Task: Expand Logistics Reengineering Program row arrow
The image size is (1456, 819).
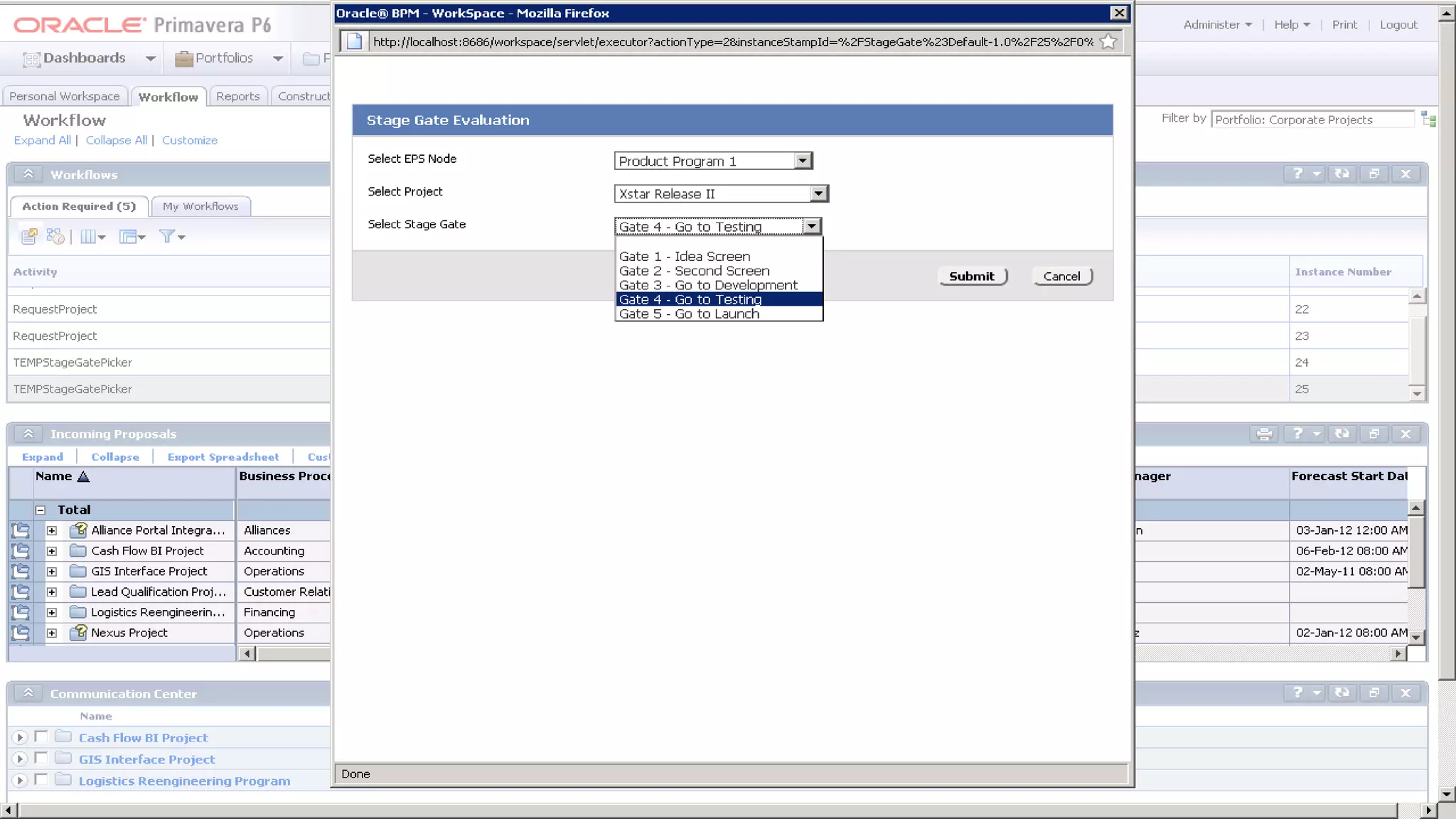Action: pyautogui.click(x=20, y=781)
